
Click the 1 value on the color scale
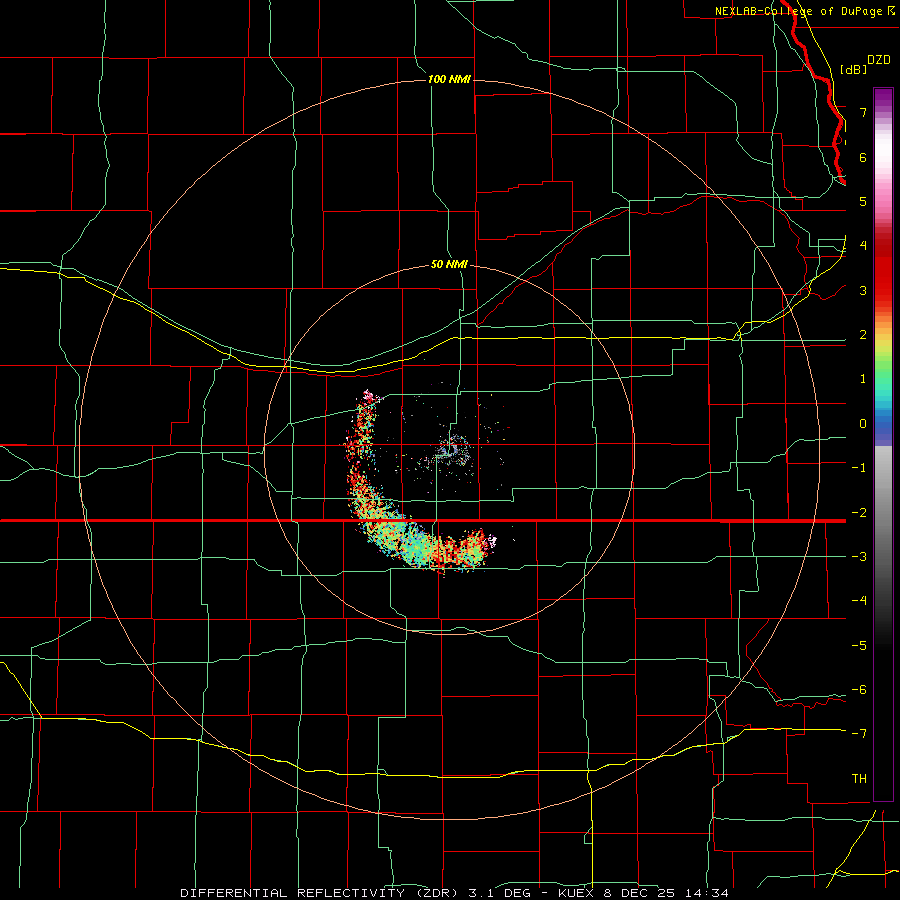coord(863,379)
